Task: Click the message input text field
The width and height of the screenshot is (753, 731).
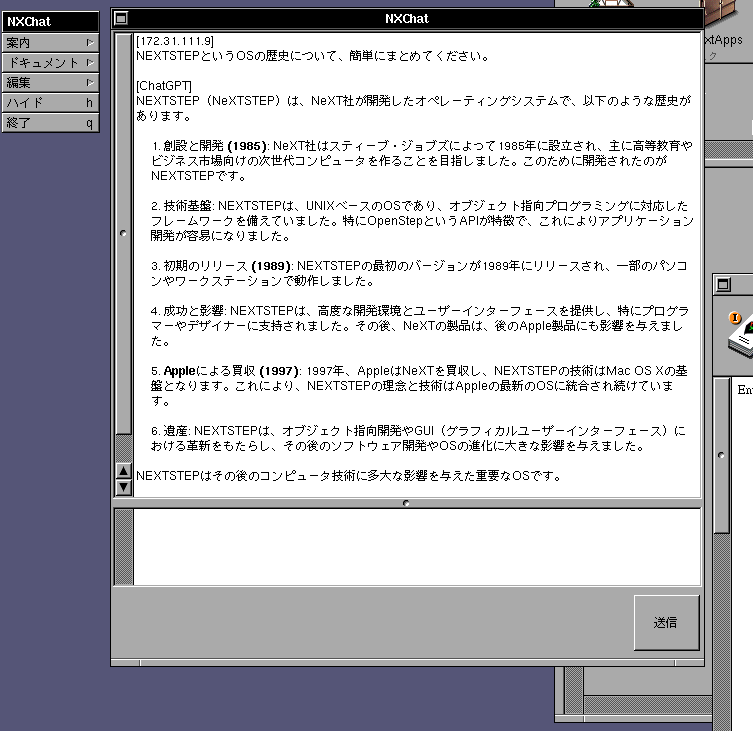Action: [x=417, y=547]
